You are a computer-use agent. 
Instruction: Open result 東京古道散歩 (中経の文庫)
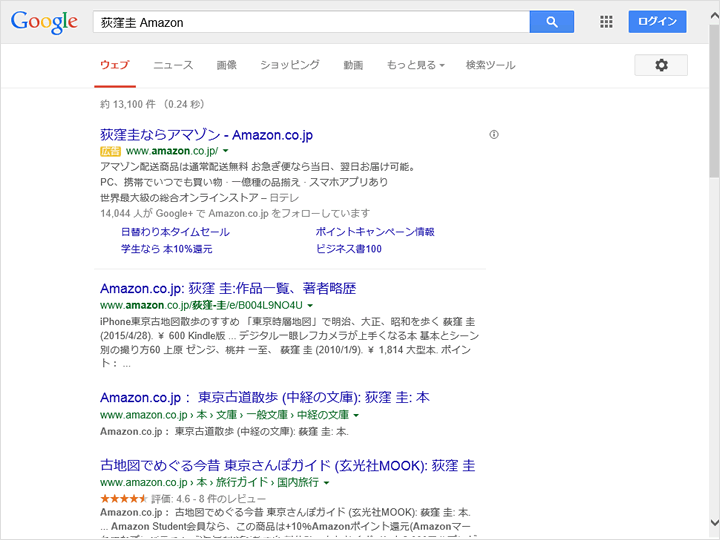264,397
